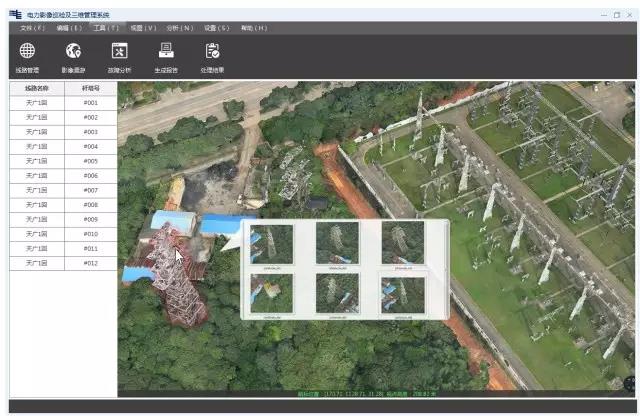Image resolution: width=640 pixels, height=416 pixels.
Task: Click the 生成报告 icon
Action: tap(166, 51)
